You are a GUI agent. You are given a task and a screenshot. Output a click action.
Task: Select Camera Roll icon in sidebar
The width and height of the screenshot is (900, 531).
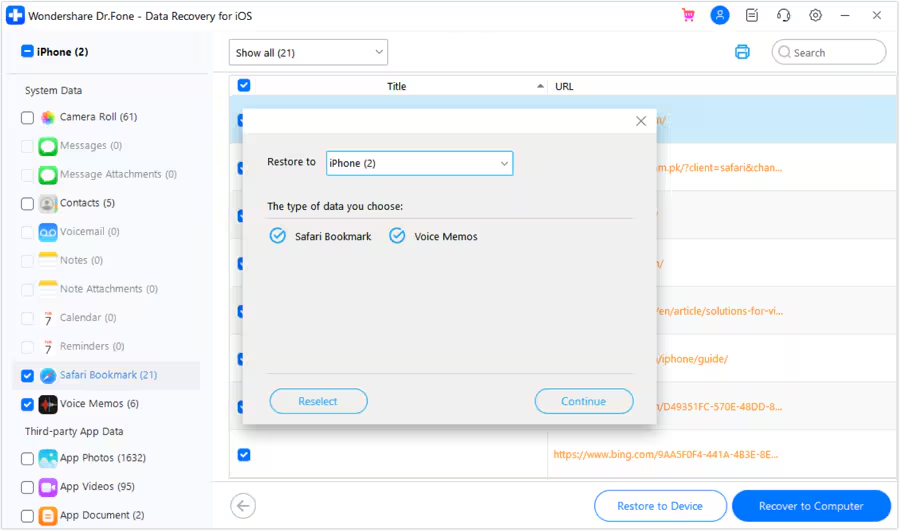[48, 118]
